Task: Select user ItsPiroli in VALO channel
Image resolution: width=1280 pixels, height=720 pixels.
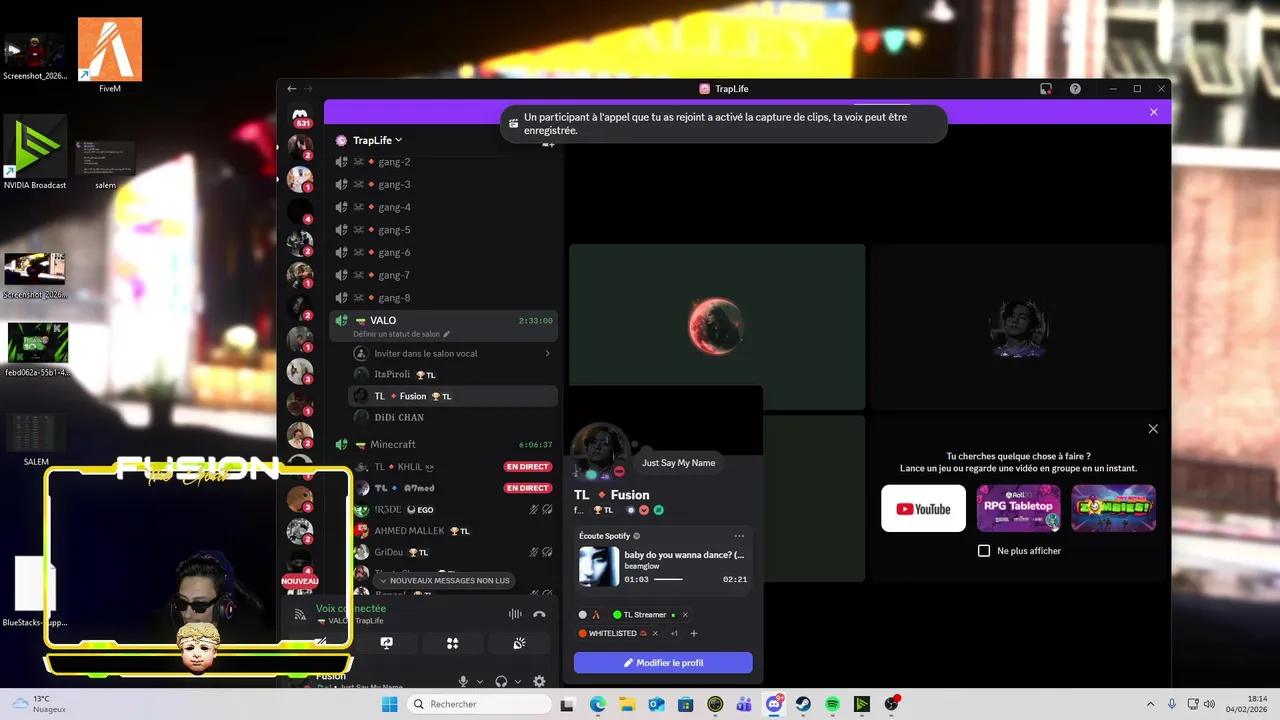Action: (x=452, y=374)
